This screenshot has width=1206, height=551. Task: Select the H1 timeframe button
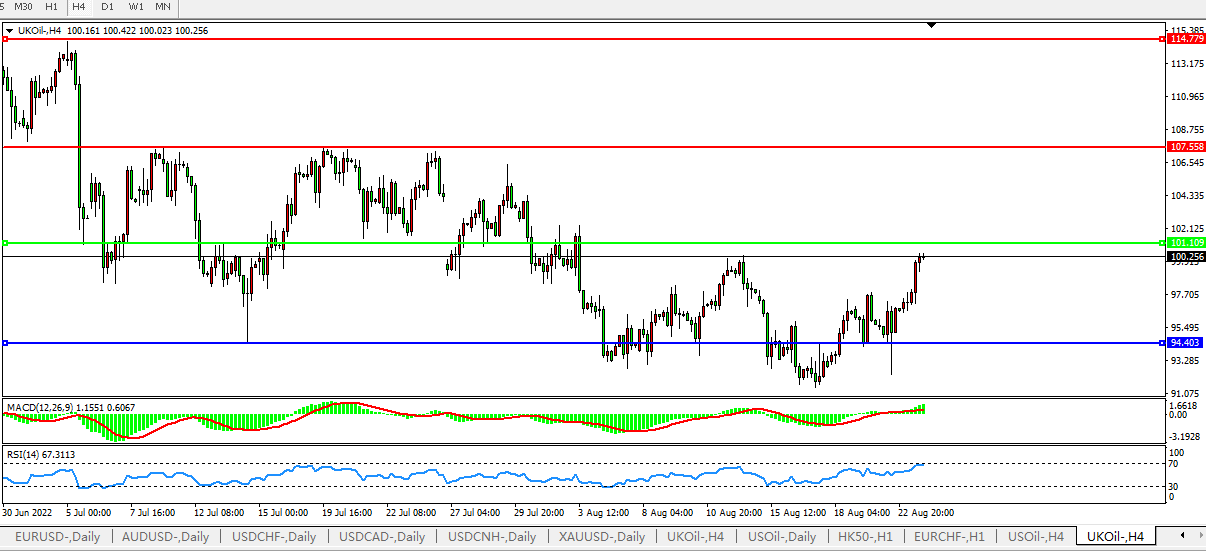click(x=51, y=7)
